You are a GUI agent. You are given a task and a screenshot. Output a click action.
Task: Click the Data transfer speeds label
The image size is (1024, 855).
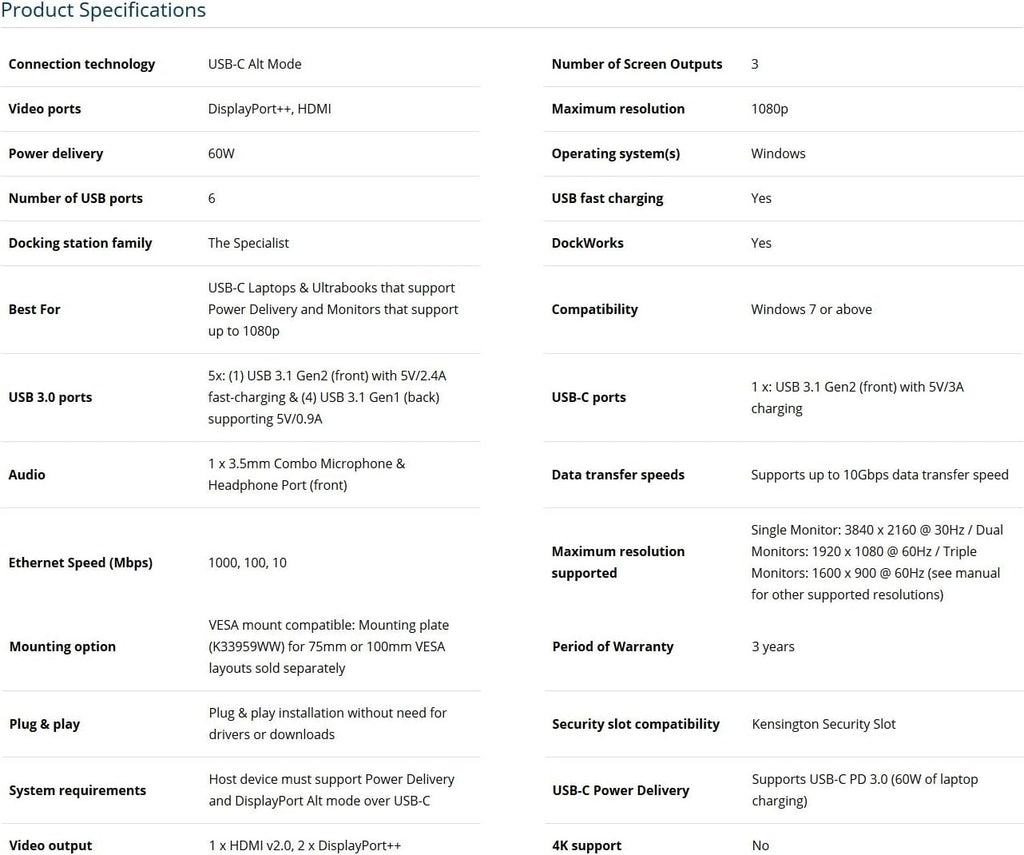click(618, 475)
